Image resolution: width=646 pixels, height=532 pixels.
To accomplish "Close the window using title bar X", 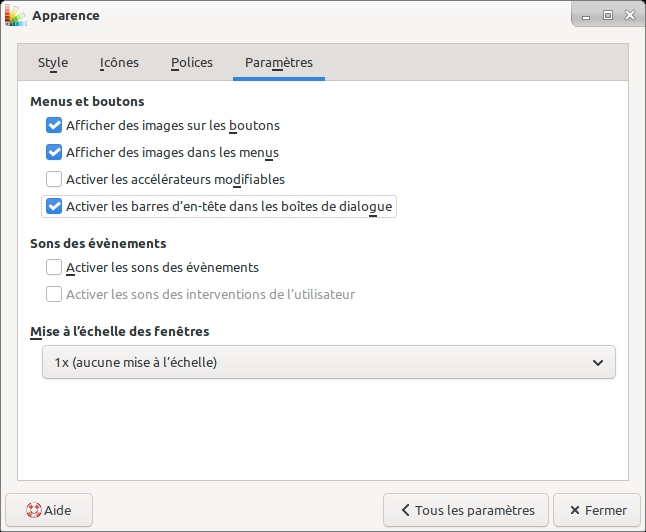I will [x=629, y=16].
